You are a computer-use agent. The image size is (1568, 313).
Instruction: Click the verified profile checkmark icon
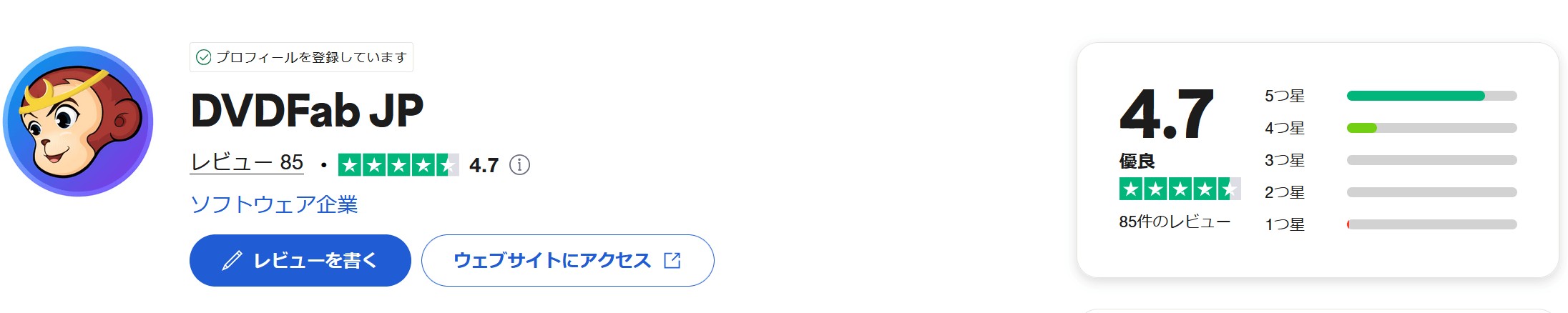(203, 57)
